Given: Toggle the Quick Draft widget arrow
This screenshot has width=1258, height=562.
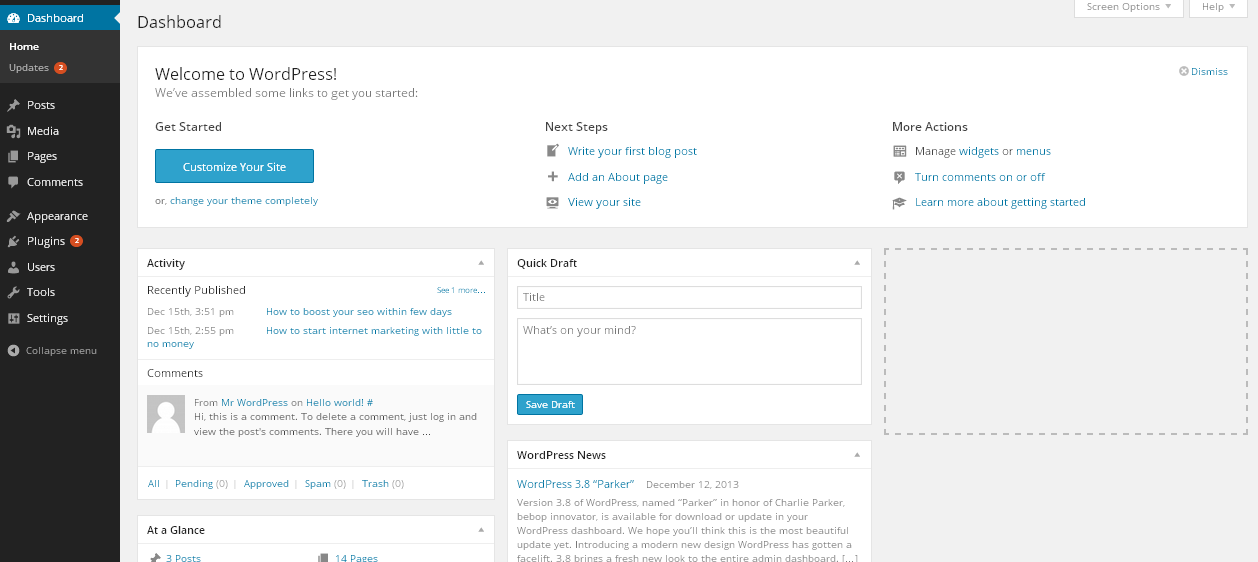Looking at the screenshot, I should tap(857, 263).
